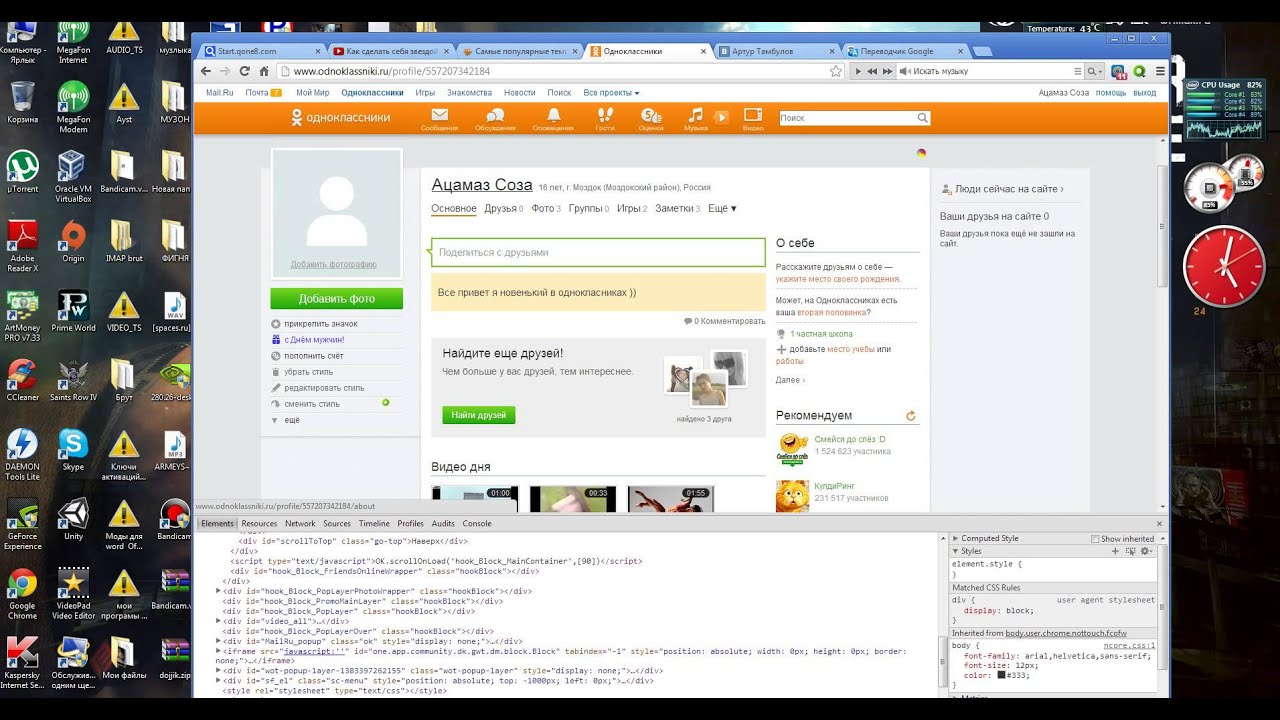Expand the Ещё profile dropdown

[722, 208]
